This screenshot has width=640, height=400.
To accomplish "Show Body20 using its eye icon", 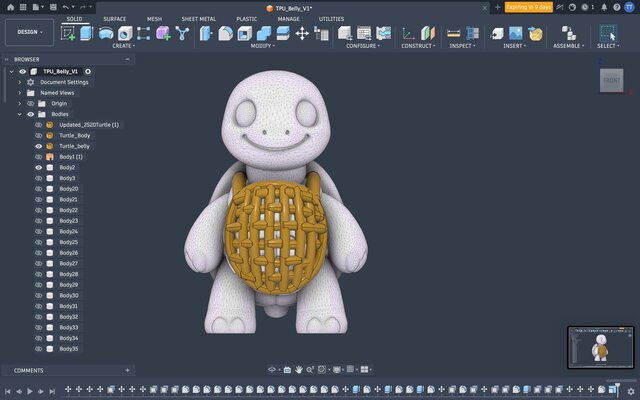I will (x=39, y=189).
